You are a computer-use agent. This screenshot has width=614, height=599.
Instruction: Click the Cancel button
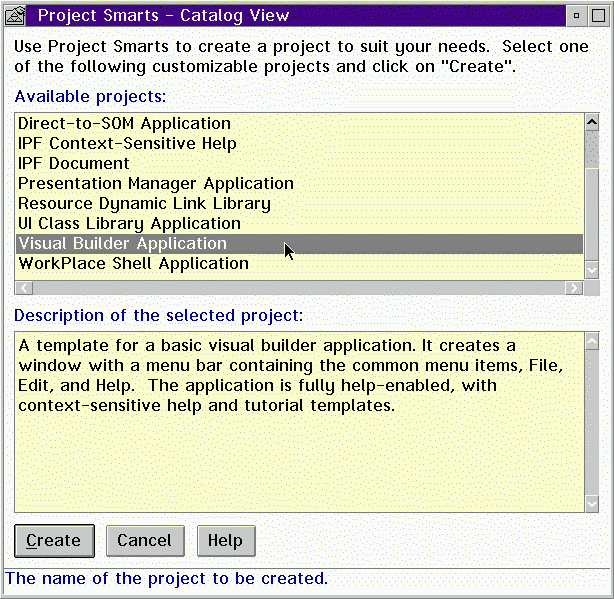point(145,541)
